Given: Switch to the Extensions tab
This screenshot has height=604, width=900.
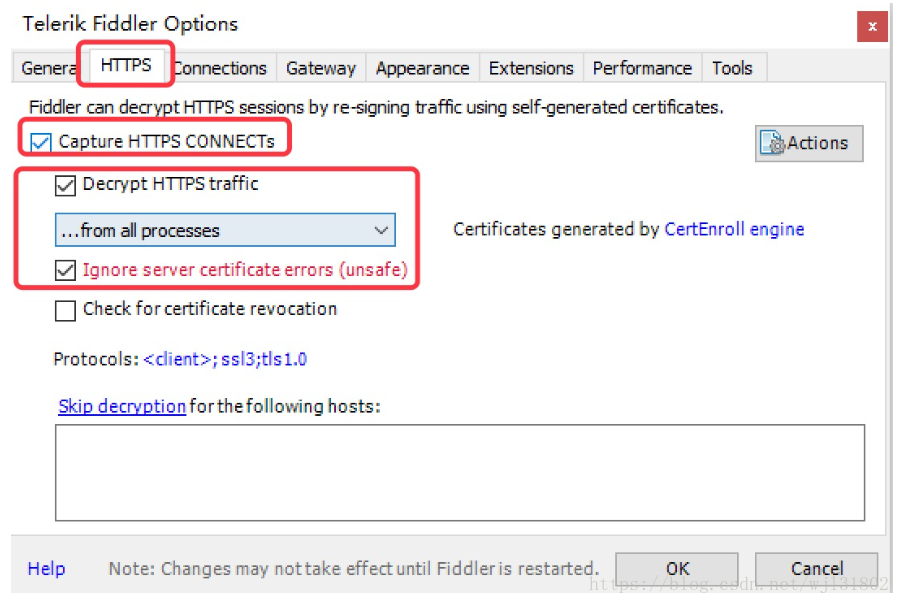Looking at the screenshot, I should (531, 68).
